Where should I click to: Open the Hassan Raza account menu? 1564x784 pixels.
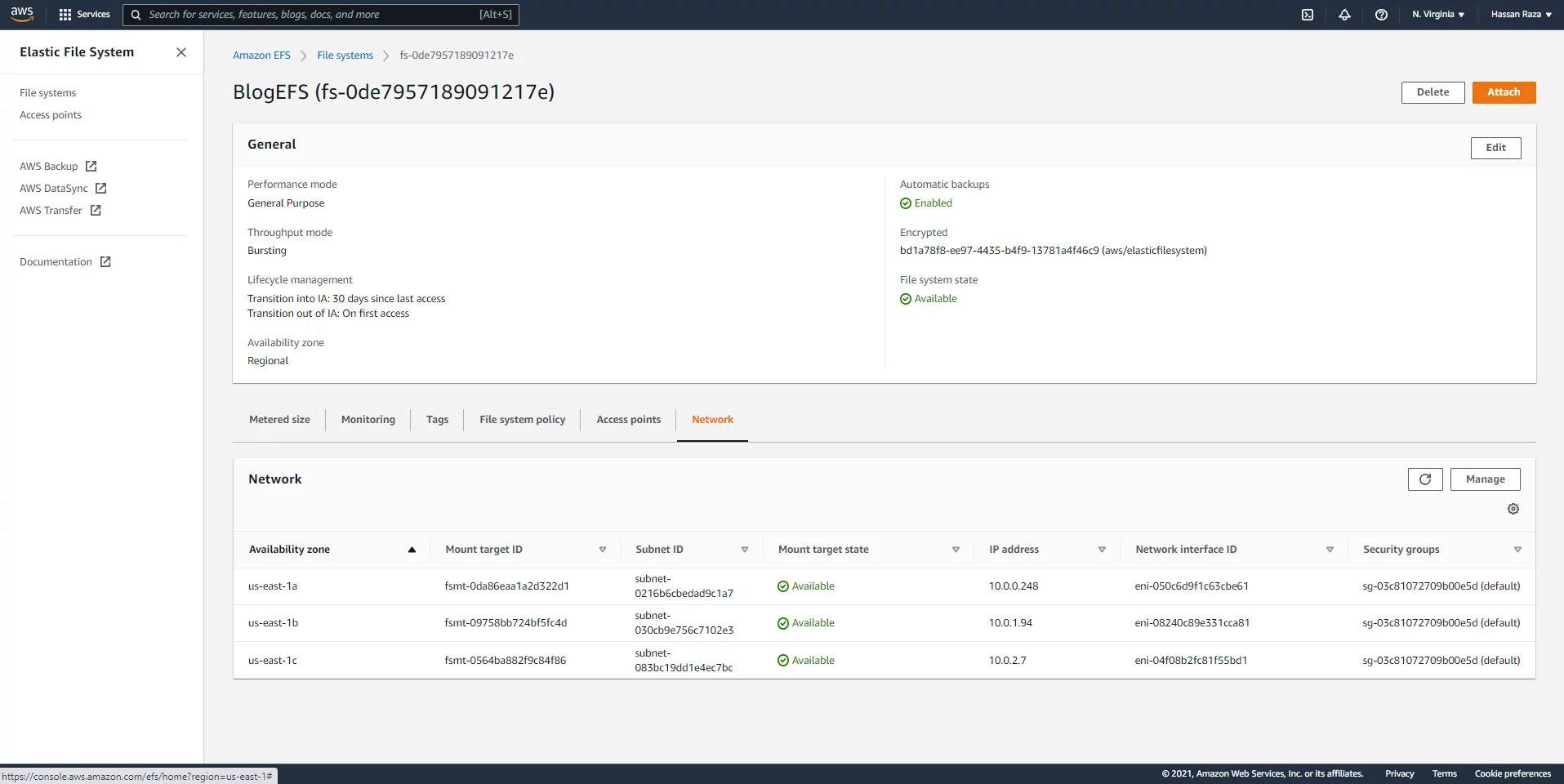pos(1521,15)
